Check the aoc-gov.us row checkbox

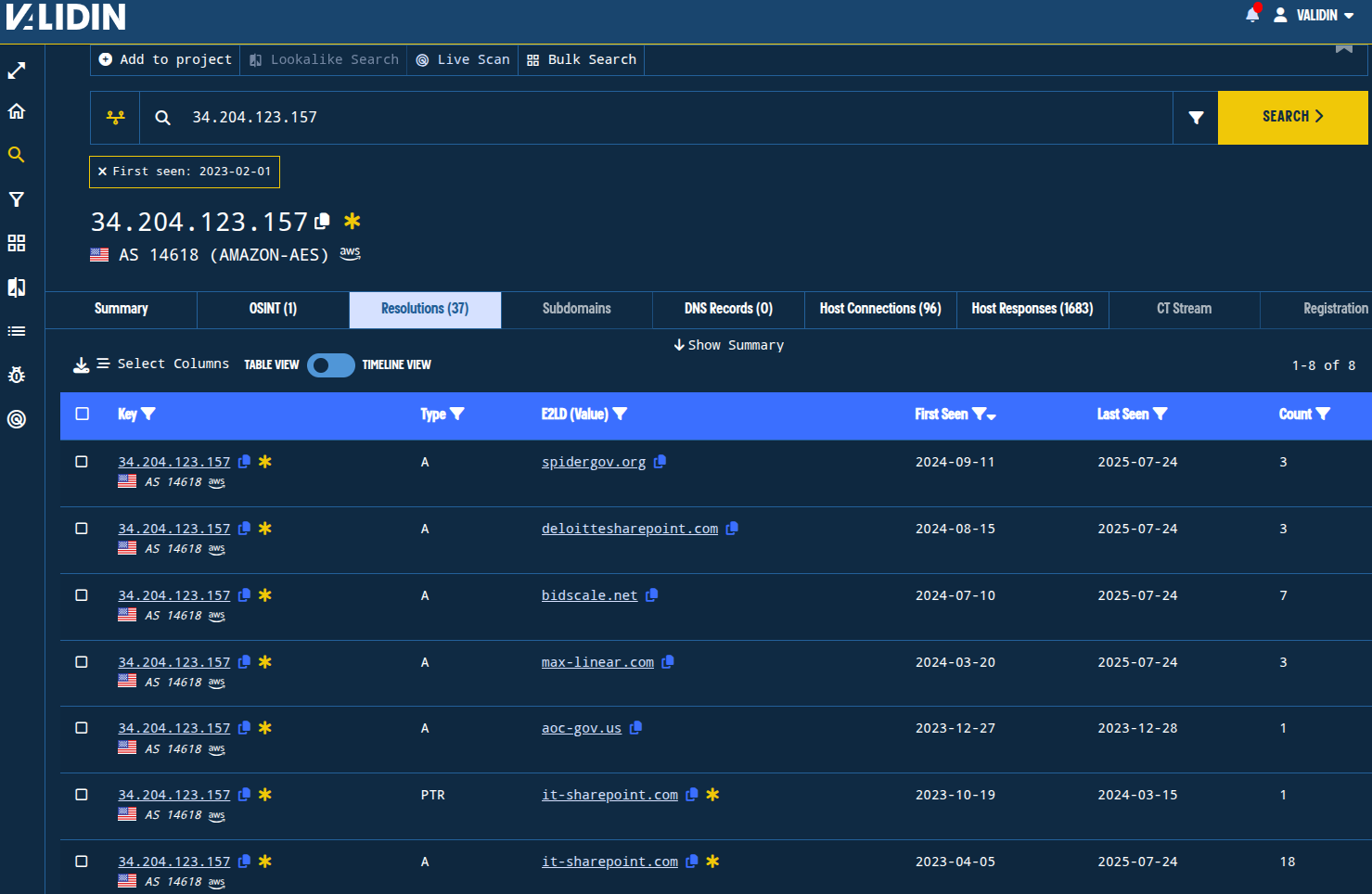tap(82, 728)
